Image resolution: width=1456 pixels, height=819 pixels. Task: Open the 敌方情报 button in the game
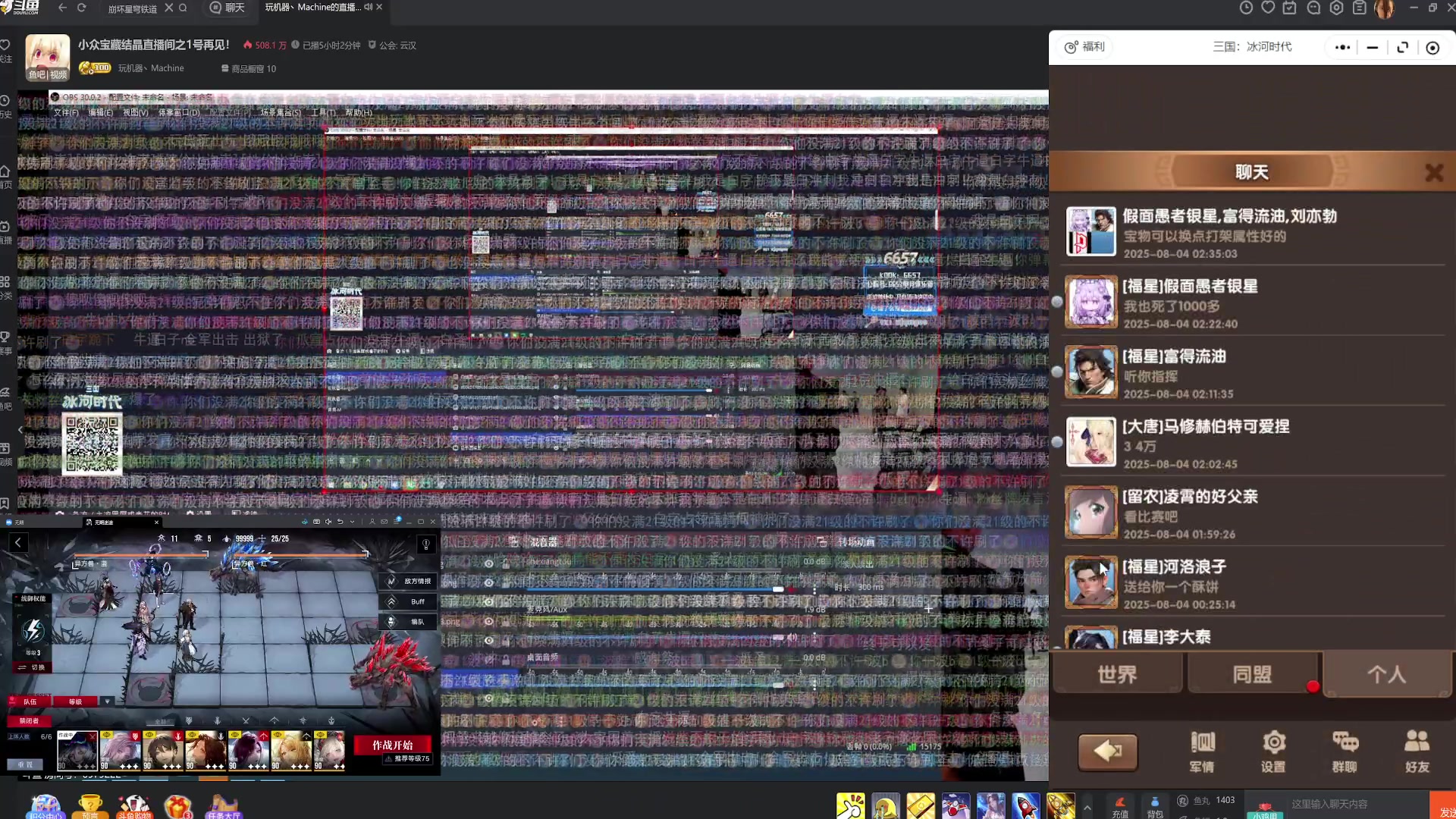click(x=409, y=582)
